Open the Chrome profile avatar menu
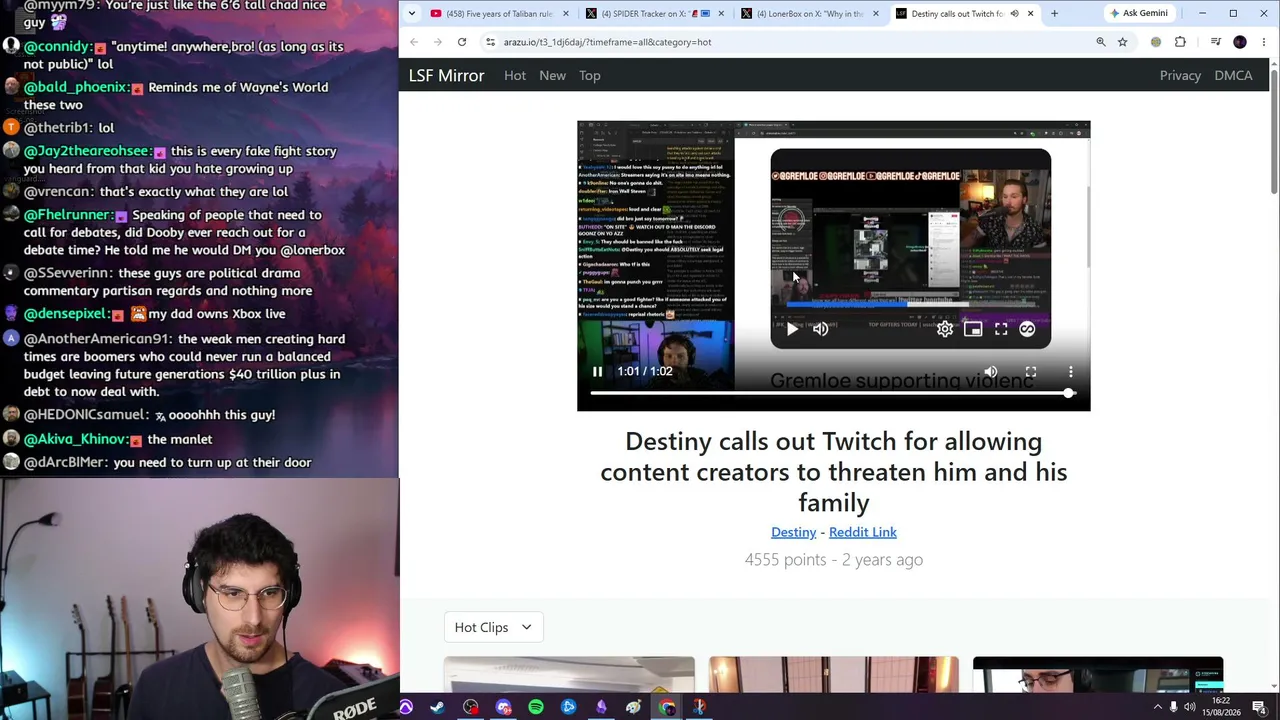 (1240, 42)
